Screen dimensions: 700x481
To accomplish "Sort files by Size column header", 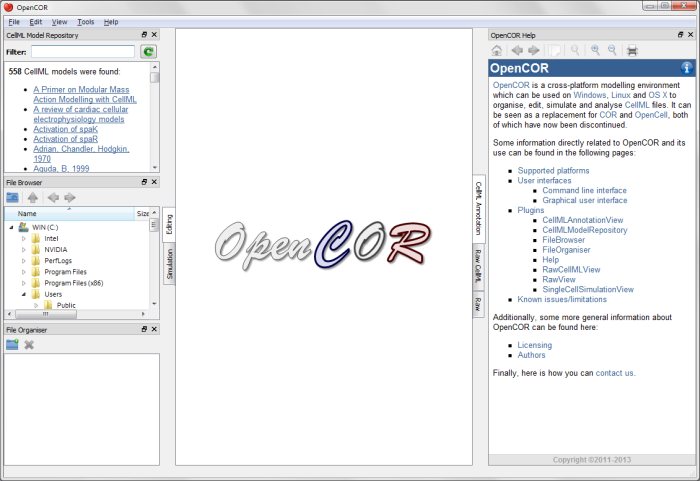I will (142, 213).
